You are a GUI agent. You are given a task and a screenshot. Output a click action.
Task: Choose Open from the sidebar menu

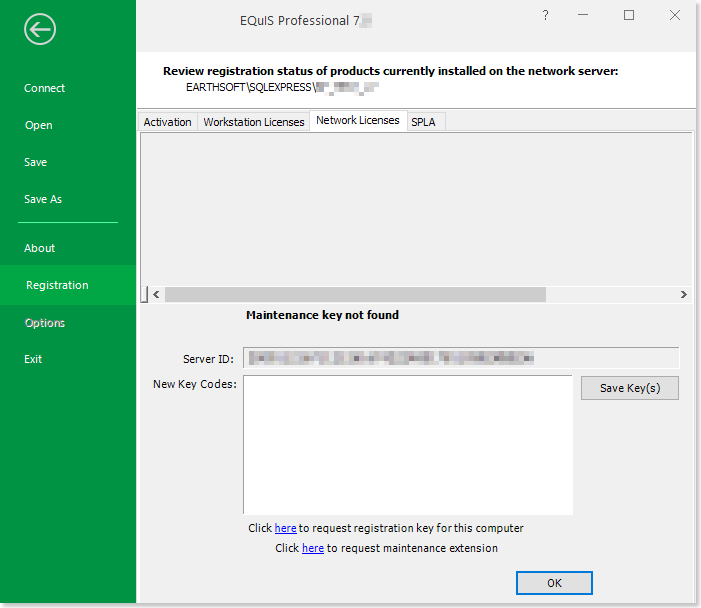pos(39,125)
